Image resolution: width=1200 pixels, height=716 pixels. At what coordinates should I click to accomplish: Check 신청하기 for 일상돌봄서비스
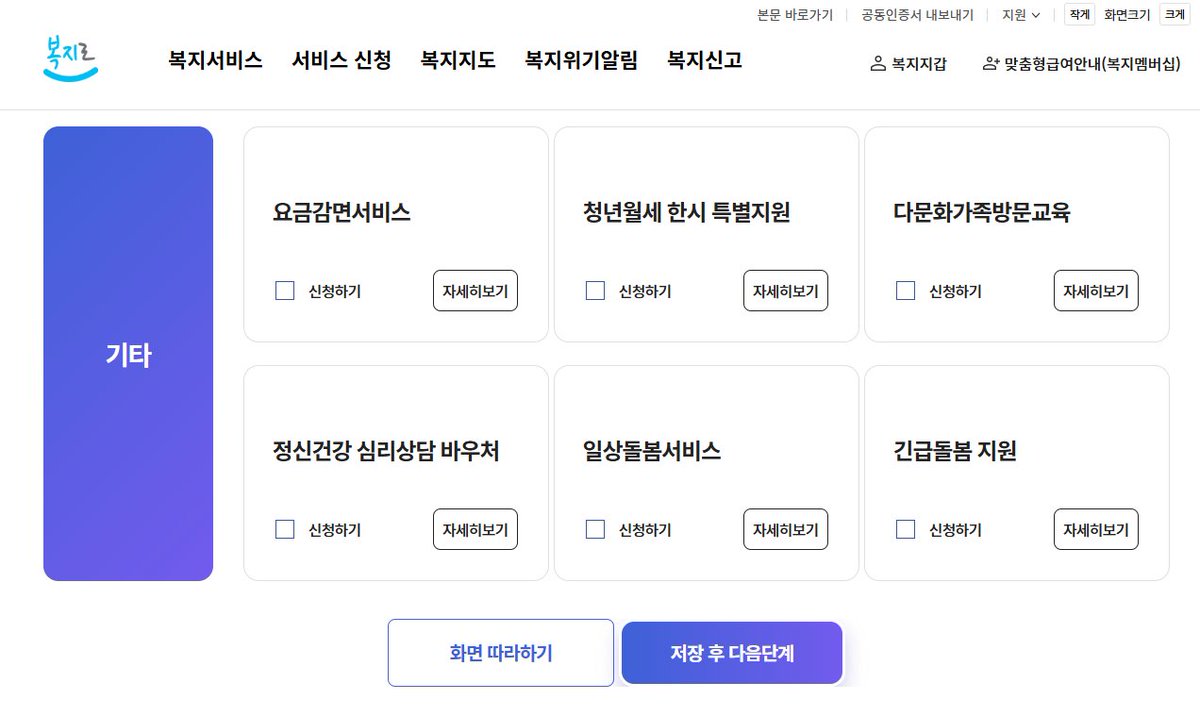pos(595,530)
